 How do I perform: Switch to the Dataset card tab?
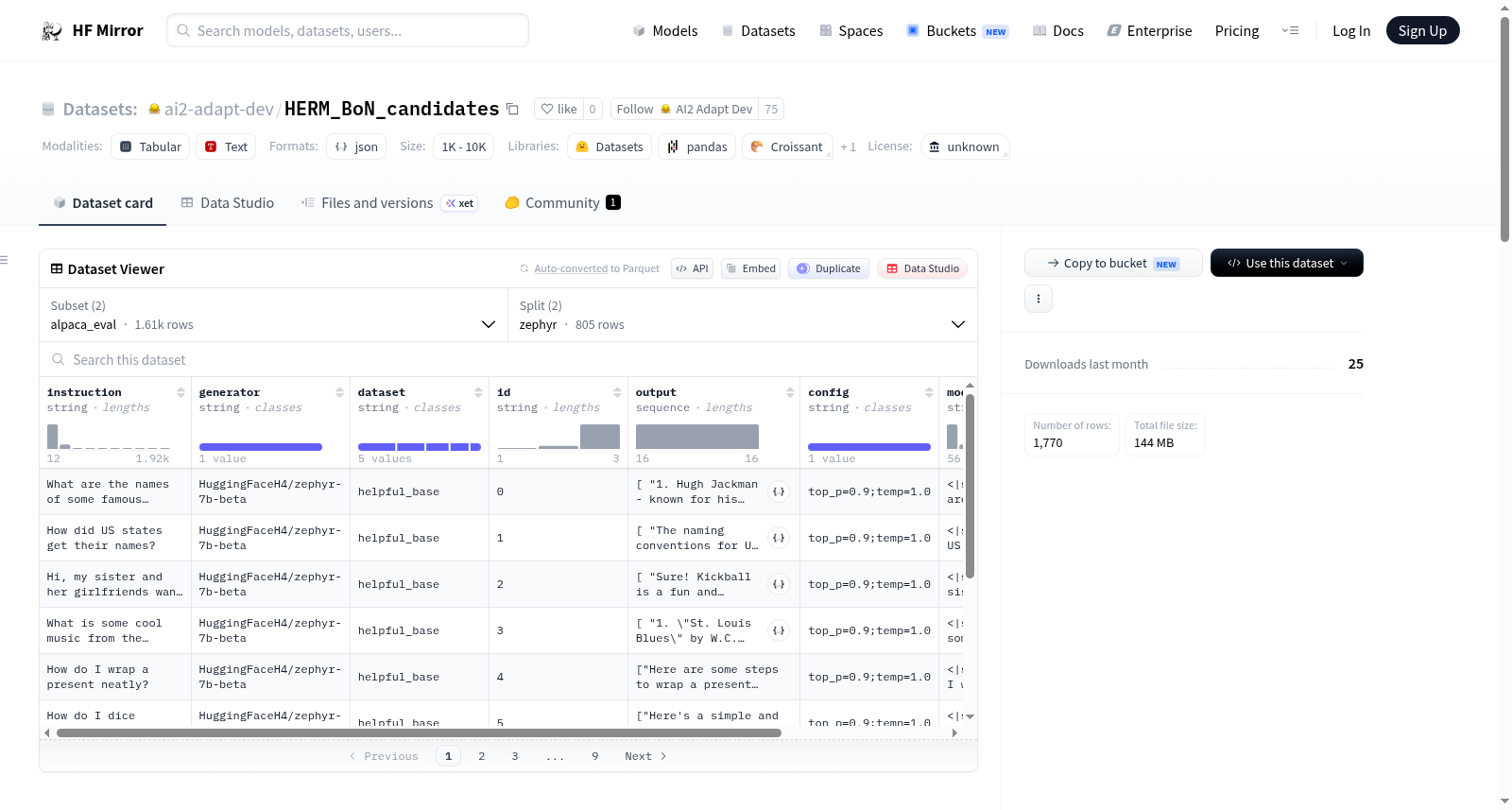click(103, 203)
